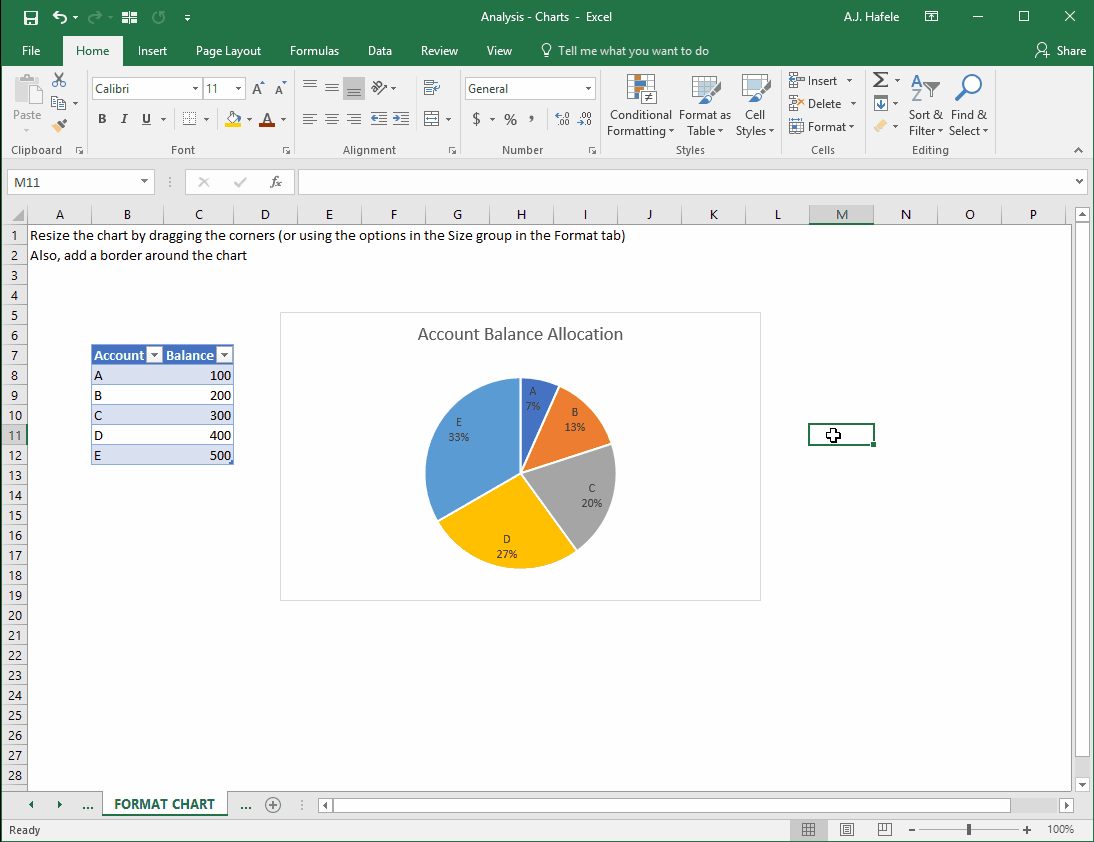Click the Save icon in quick access toolbar
The height and width of the screenshot is (842, 1094).
(31, 17)
